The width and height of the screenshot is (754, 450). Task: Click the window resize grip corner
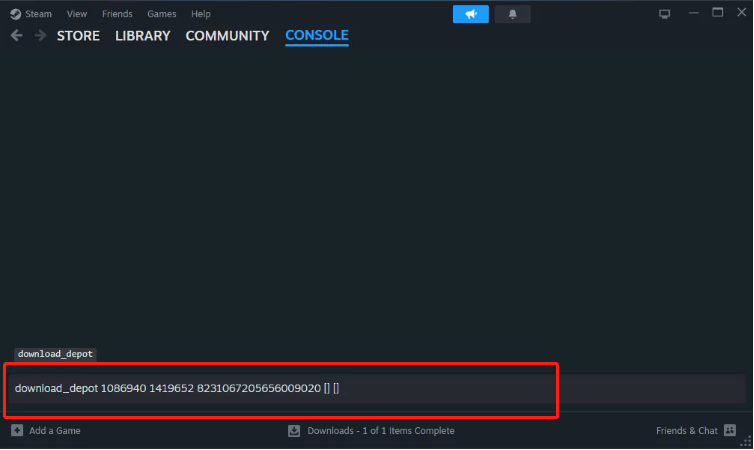click(746, 443)
